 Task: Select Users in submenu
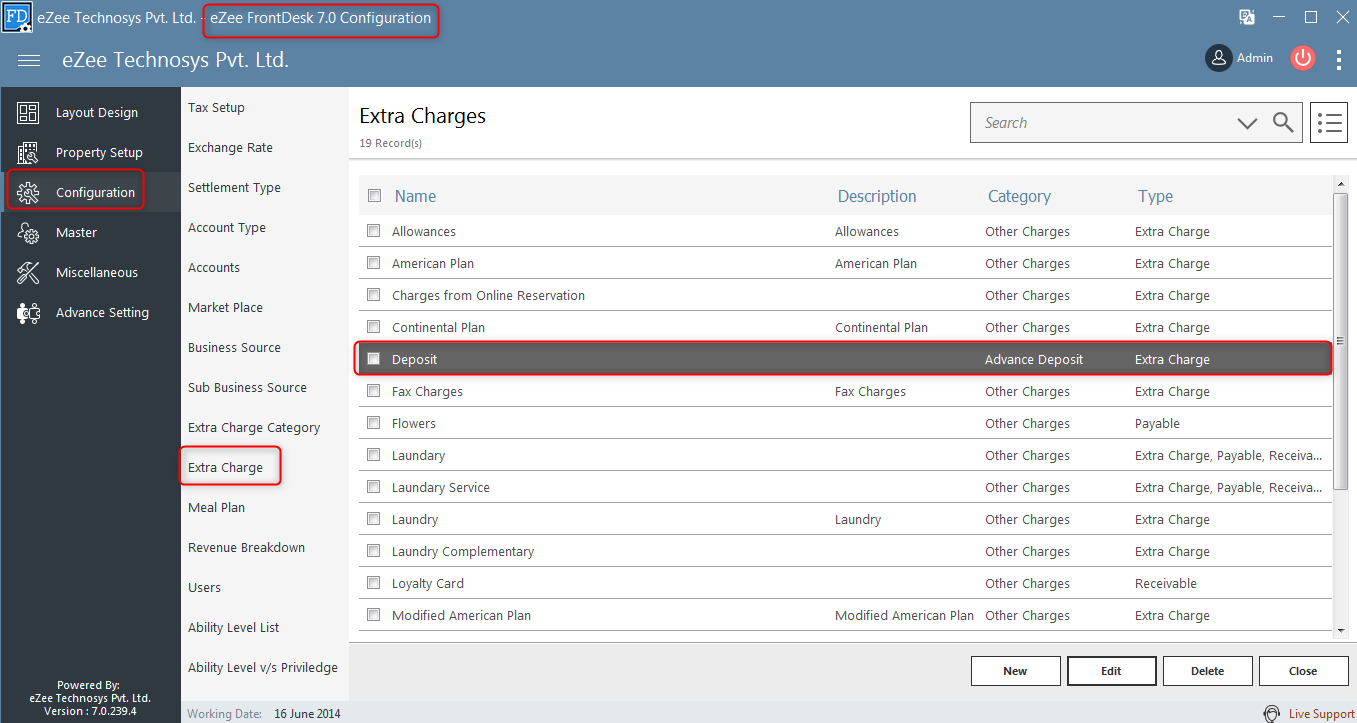click(x=204, y=588)
